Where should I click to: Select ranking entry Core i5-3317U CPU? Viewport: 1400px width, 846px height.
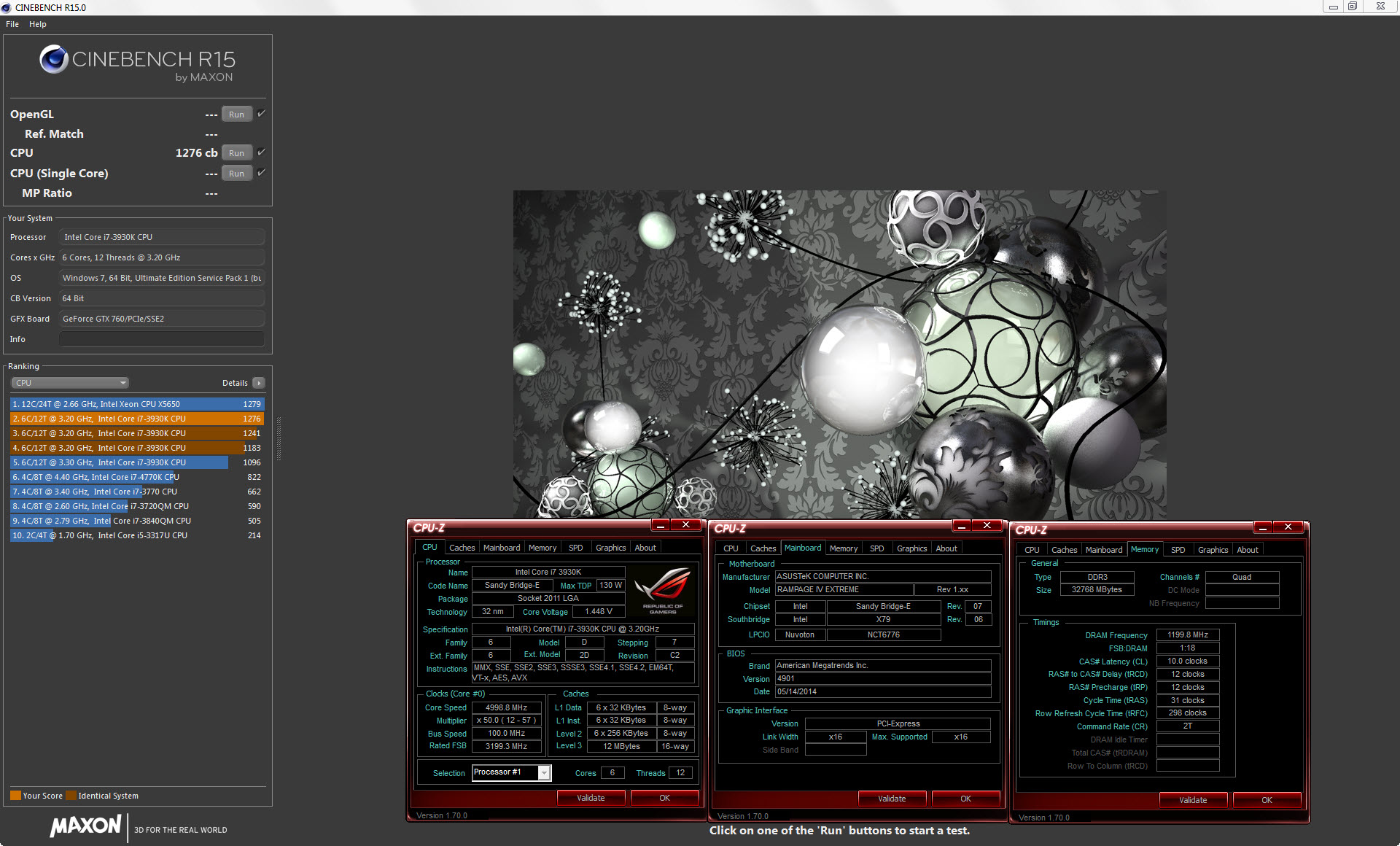coord(137,535)
